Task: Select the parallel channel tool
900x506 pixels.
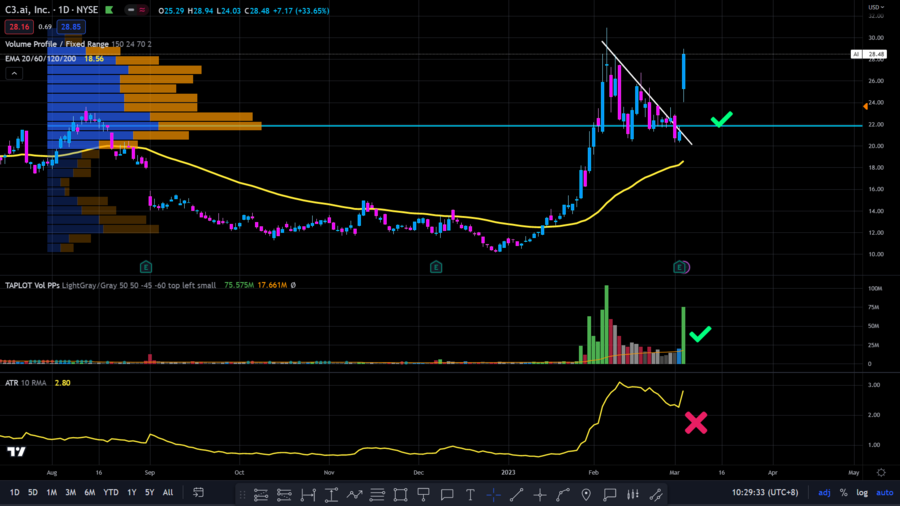Action: point(655,495)
